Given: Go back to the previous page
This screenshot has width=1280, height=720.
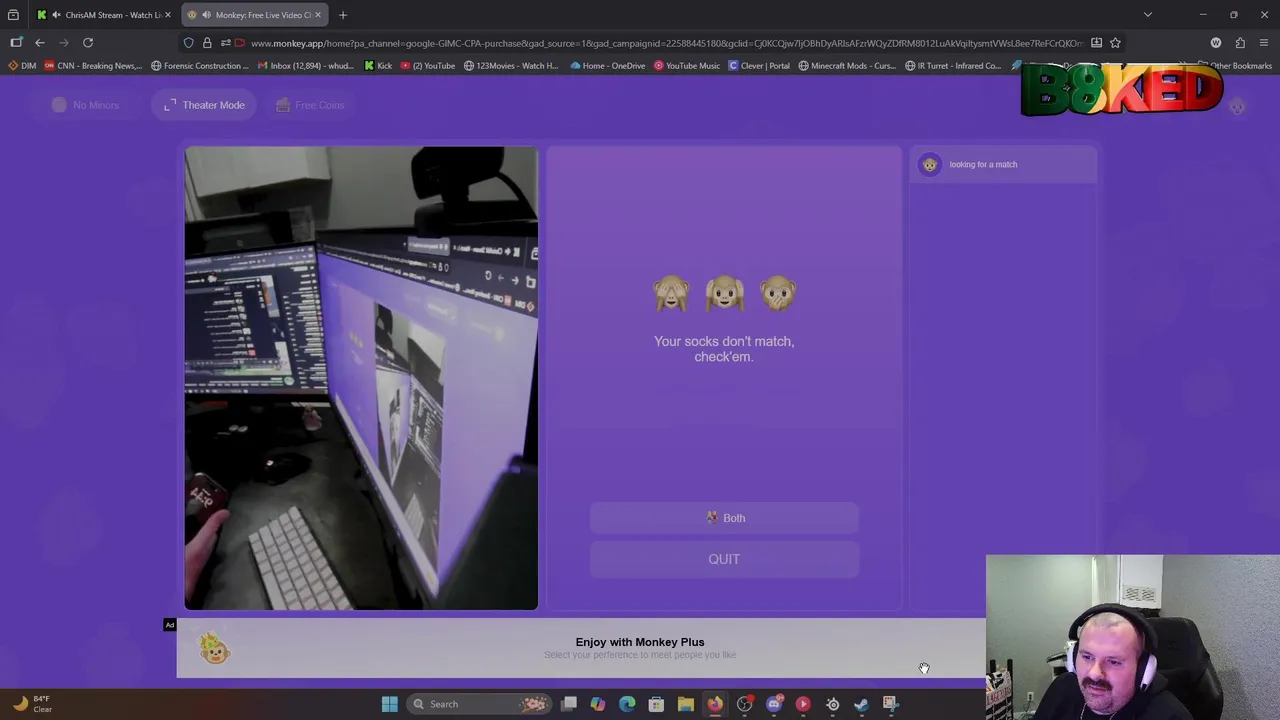Looking at the screenshot, I should 40,43.
